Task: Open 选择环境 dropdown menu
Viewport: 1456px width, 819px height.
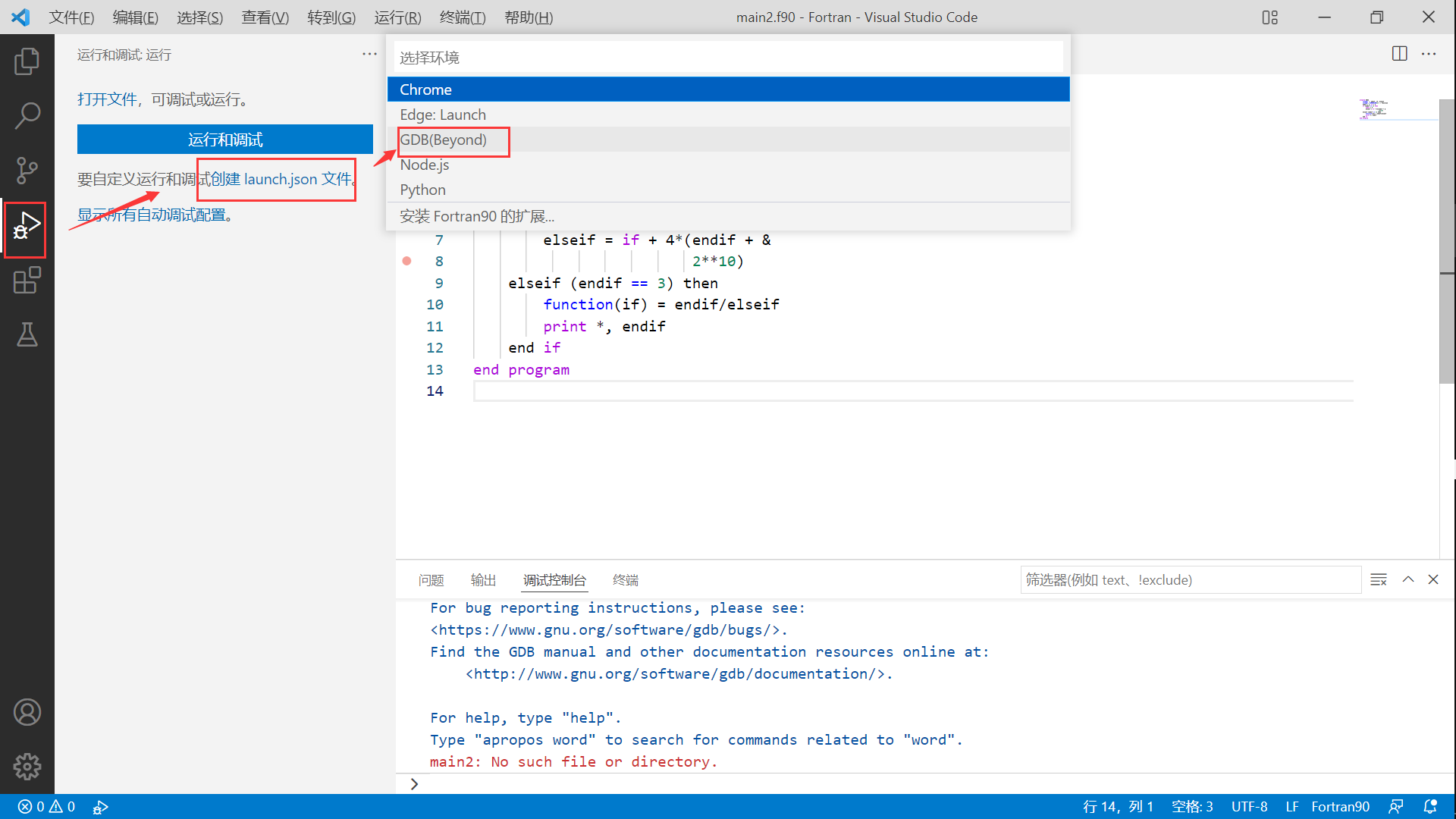Action: pos(728,57)
